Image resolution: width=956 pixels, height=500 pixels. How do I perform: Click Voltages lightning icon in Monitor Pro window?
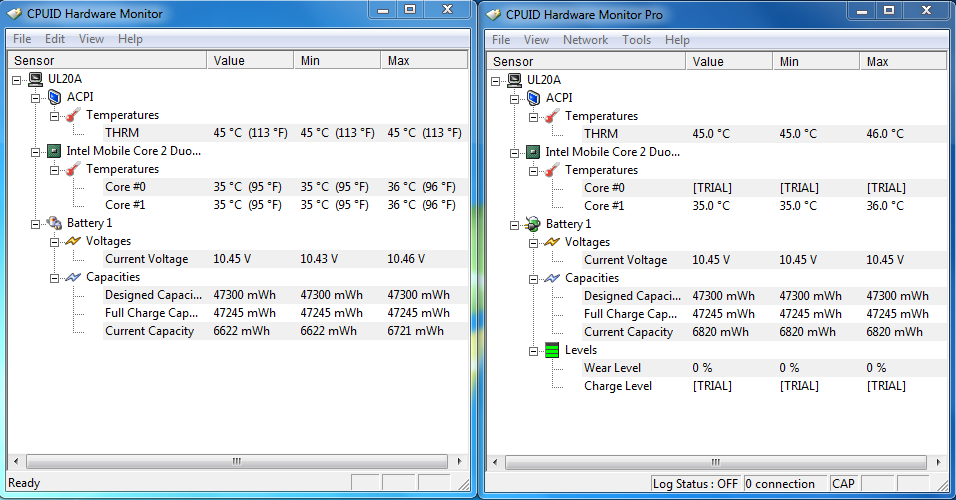(x=552, y=242)
